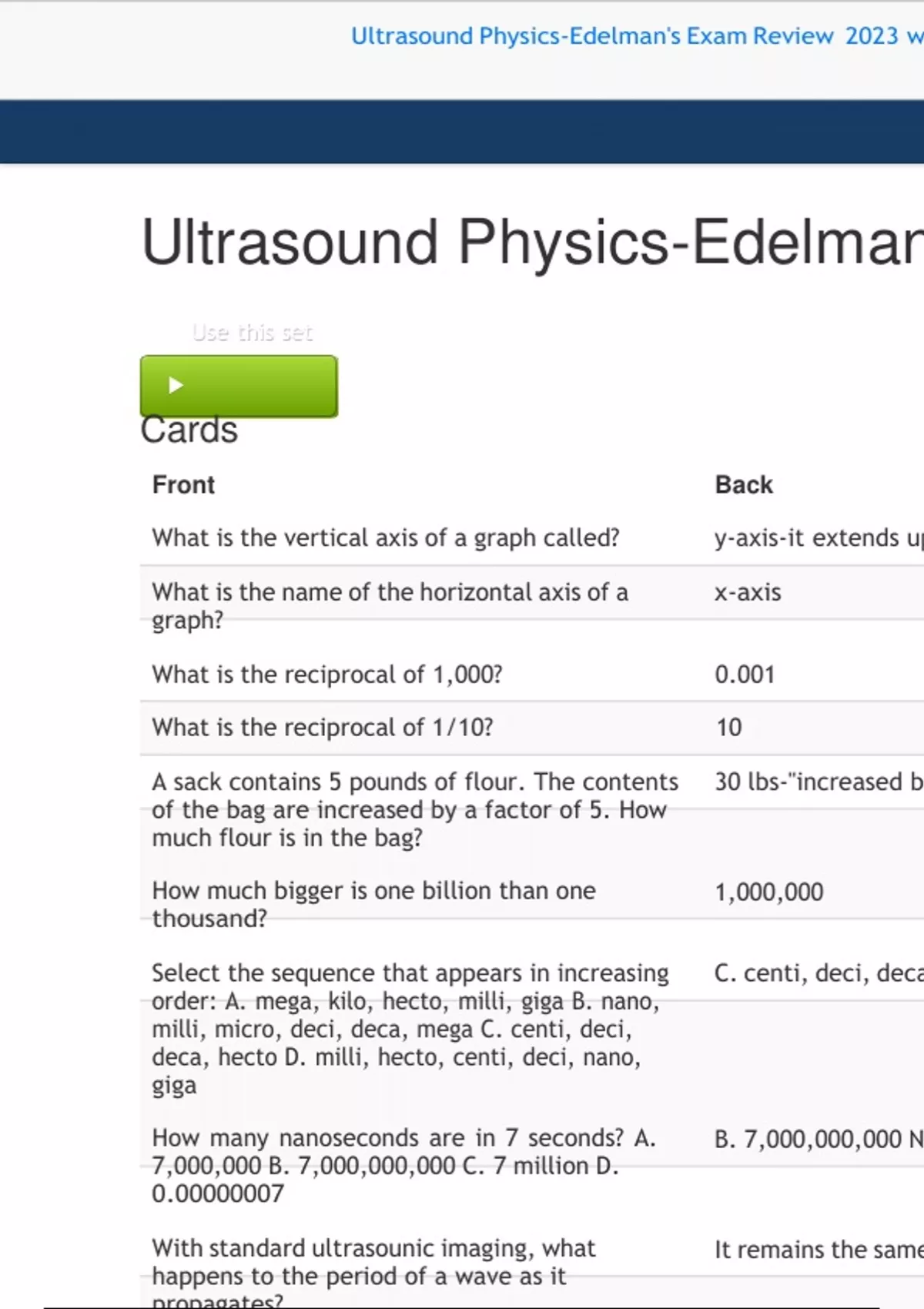Screen dimensions: 924x1309
Task: Select the 'vertical axis of a graph' card
Action: click(385, 537)
